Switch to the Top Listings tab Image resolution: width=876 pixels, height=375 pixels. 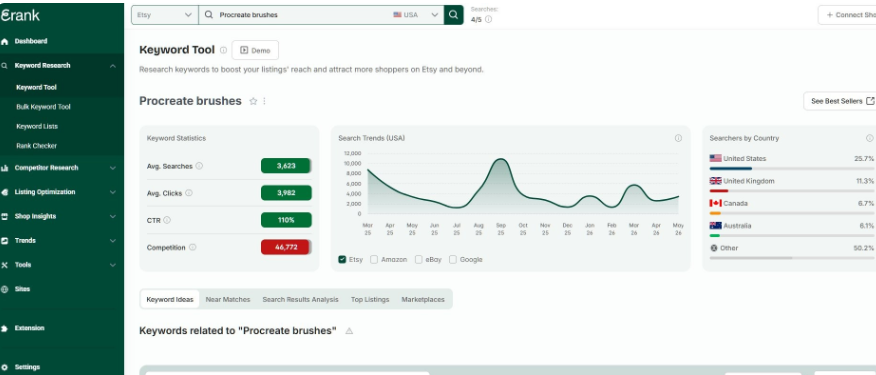coord(370,300)
